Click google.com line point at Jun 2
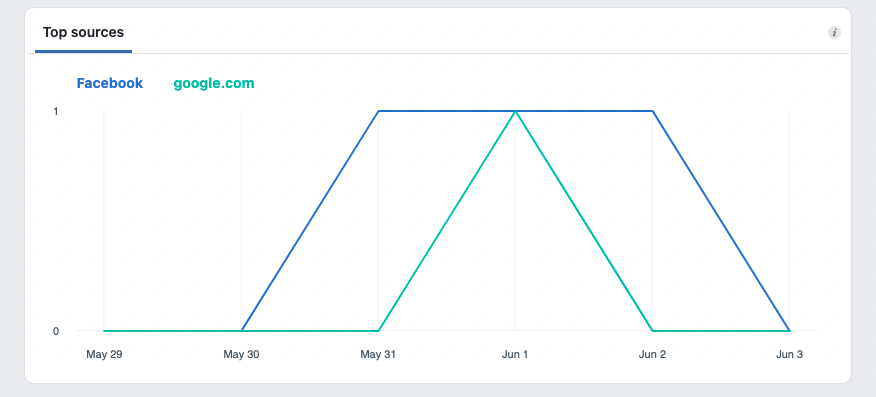Viewport: 876px width, 397px height. [653, 331]
